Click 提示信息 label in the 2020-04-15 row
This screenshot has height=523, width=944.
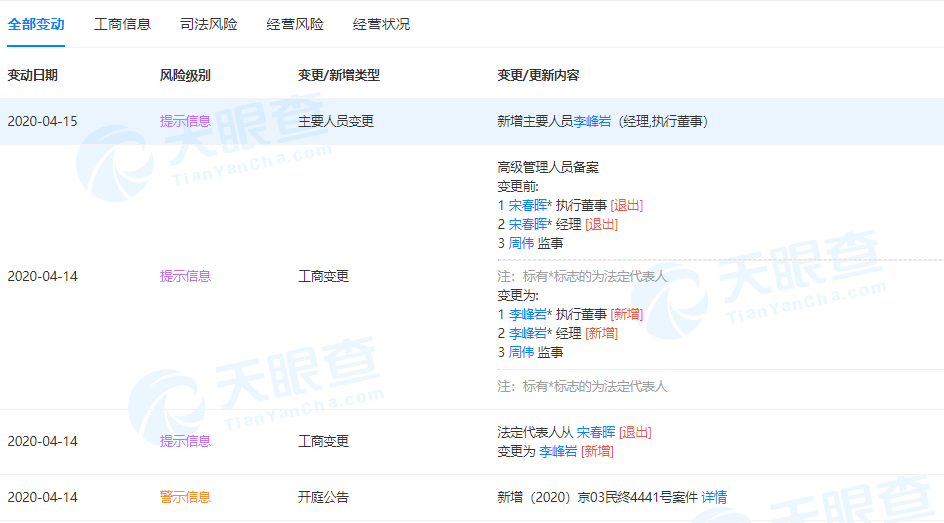(185, 122)
